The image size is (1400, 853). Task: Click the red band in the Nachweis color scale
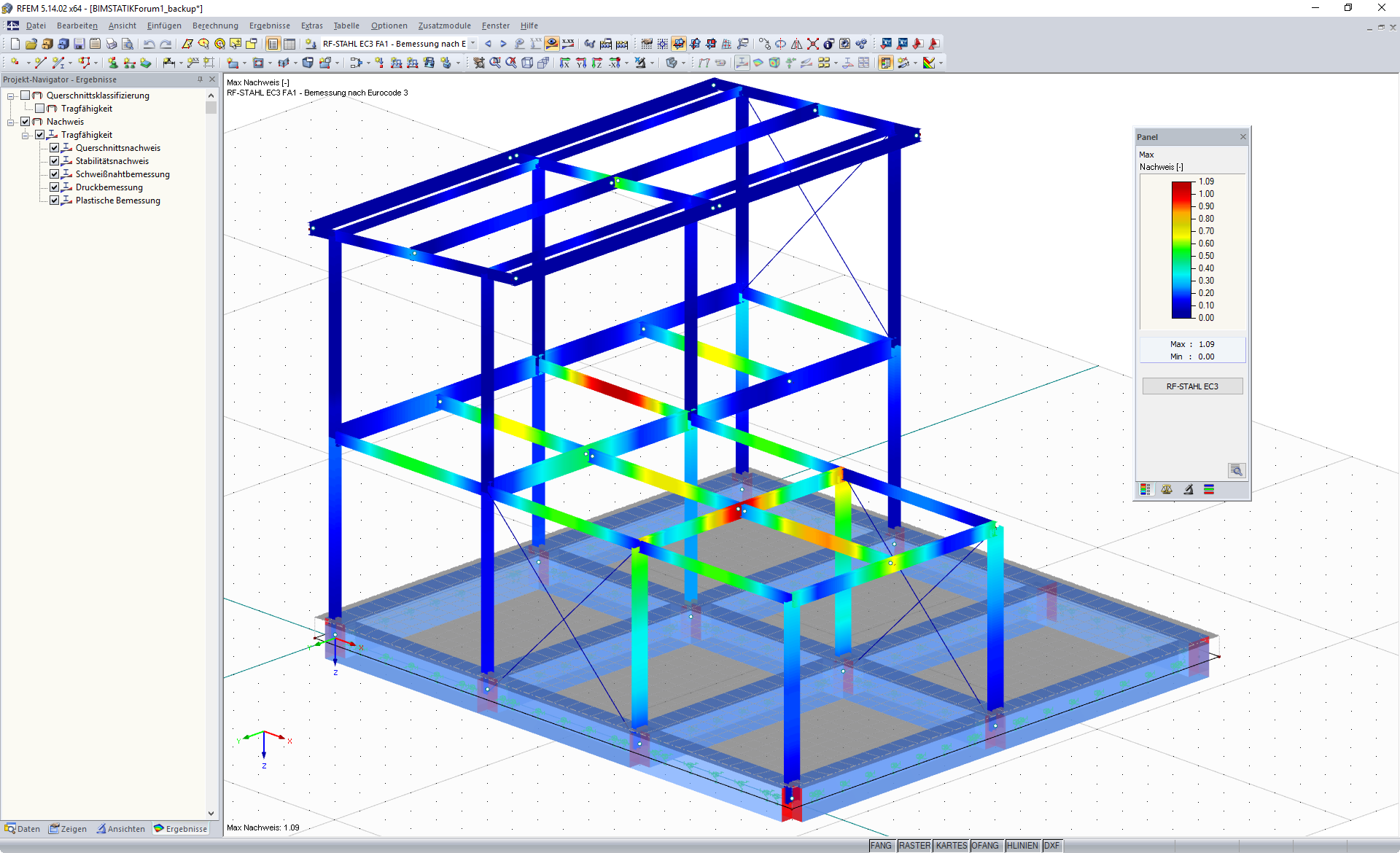tap(1180, 190)
